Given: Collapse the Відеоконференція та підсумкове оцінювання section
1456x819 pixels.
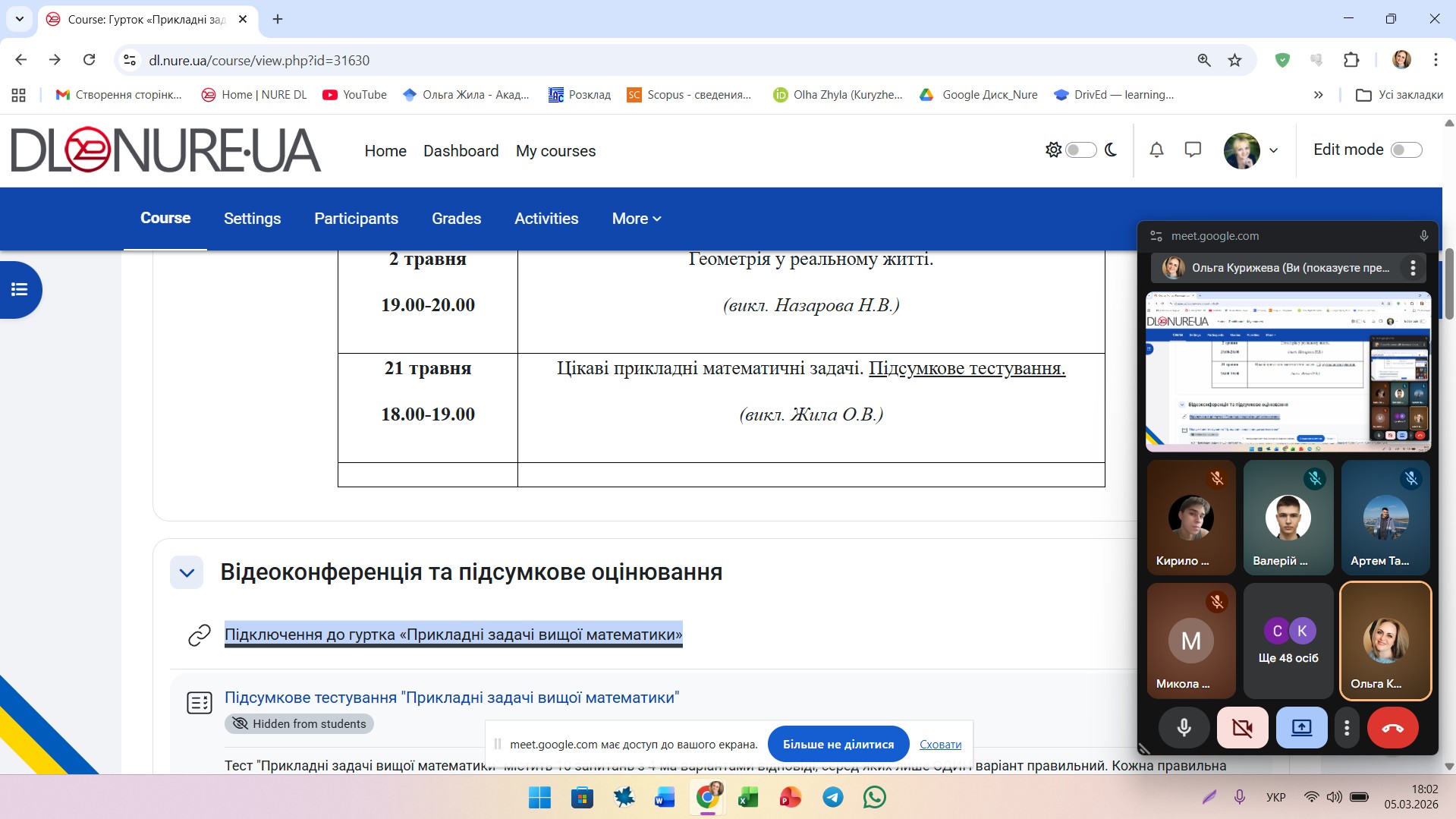Looking at the screenshot, I should (x=187, y=572).
